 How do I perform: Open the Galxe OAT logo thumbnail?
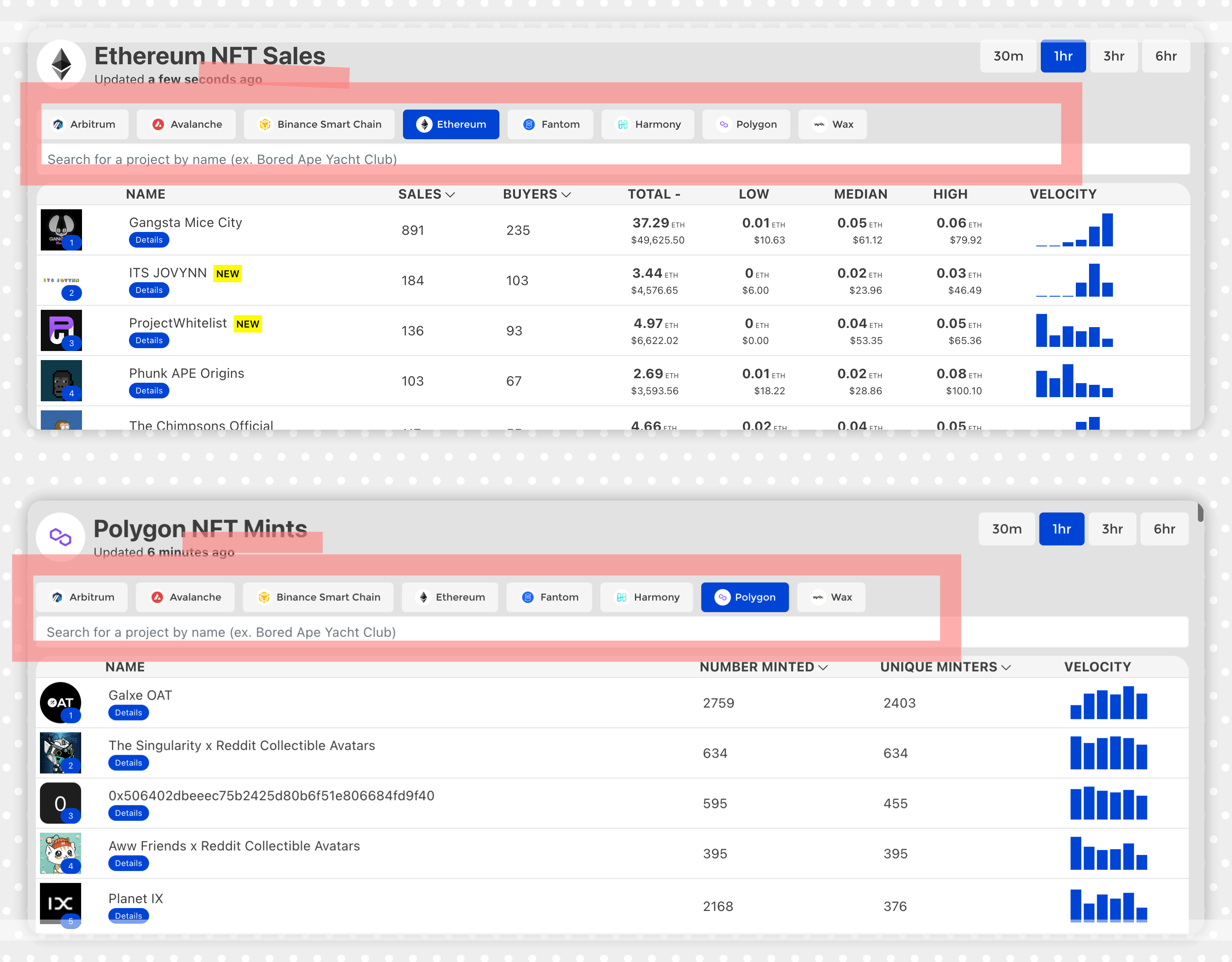pyautogui.click(x=60, y=702)
